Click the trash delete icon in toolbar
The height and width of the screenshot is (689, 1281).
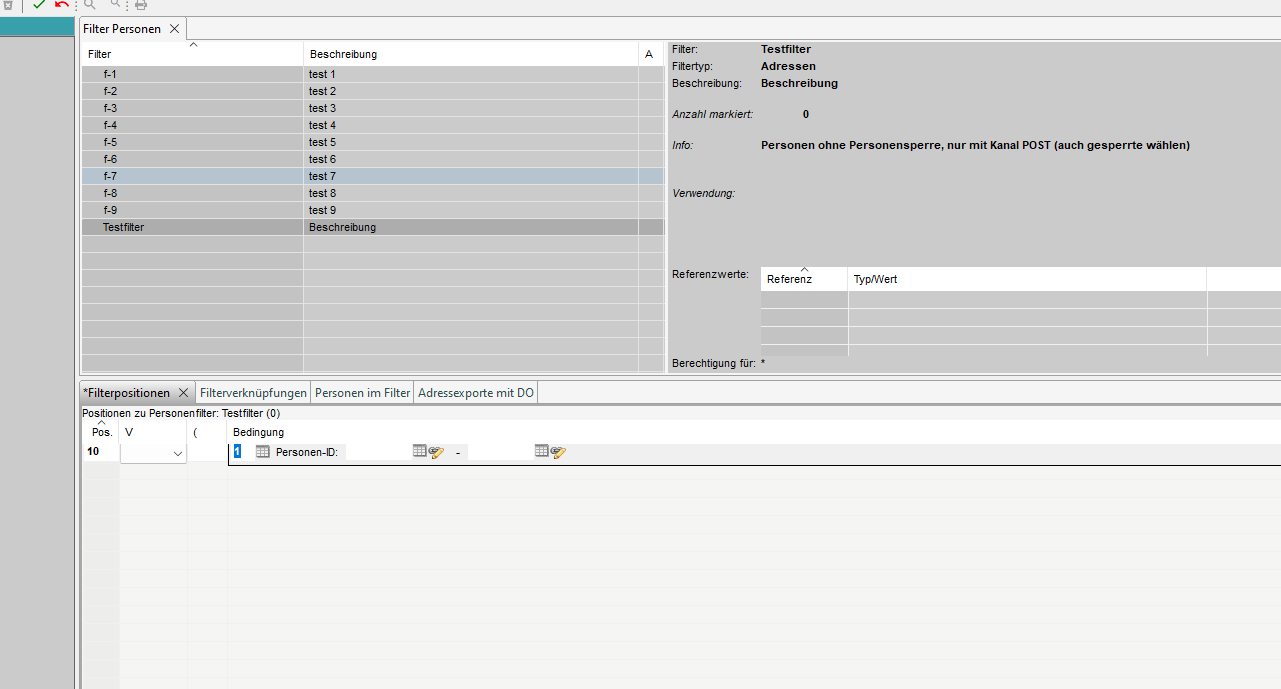(x=8, y=5)
